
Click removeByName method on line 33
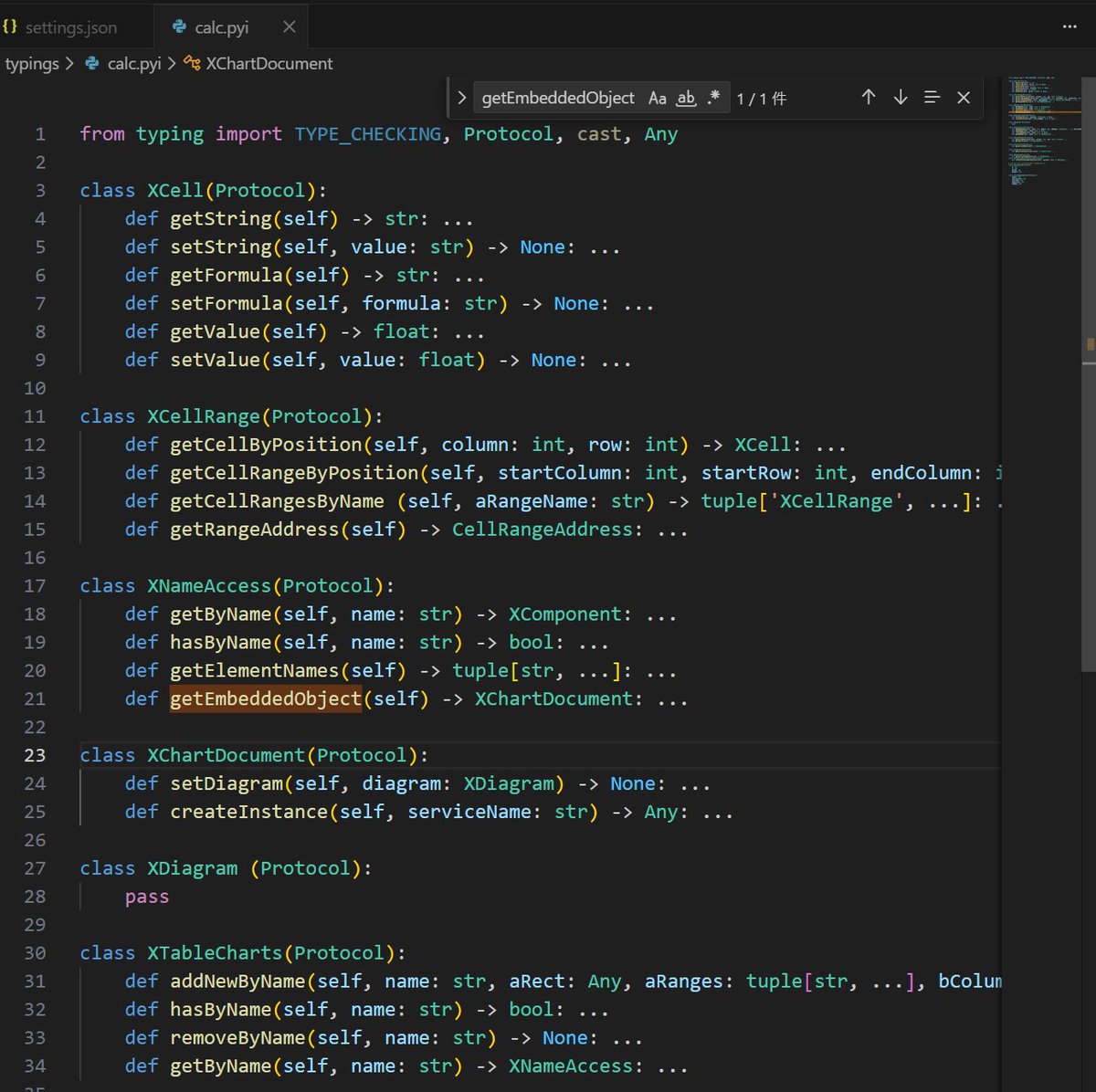(x=237, y=1037)
